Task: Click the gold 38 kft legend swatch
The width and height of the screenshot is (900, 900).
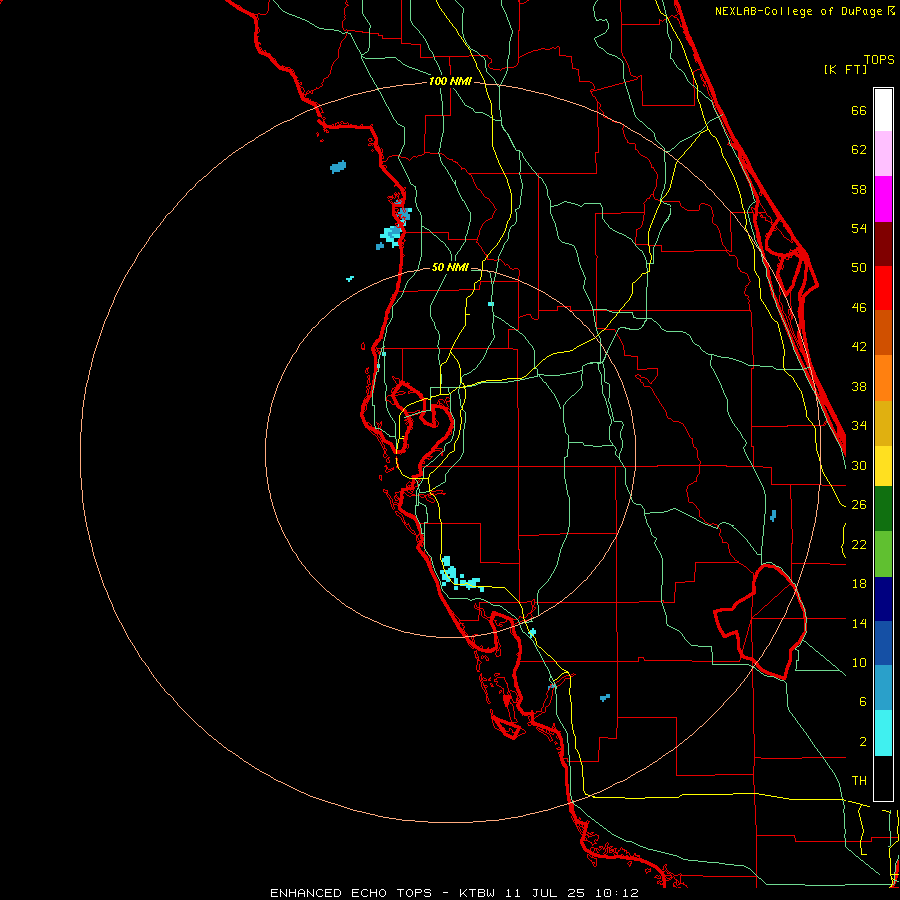Action: coord(883,422)
